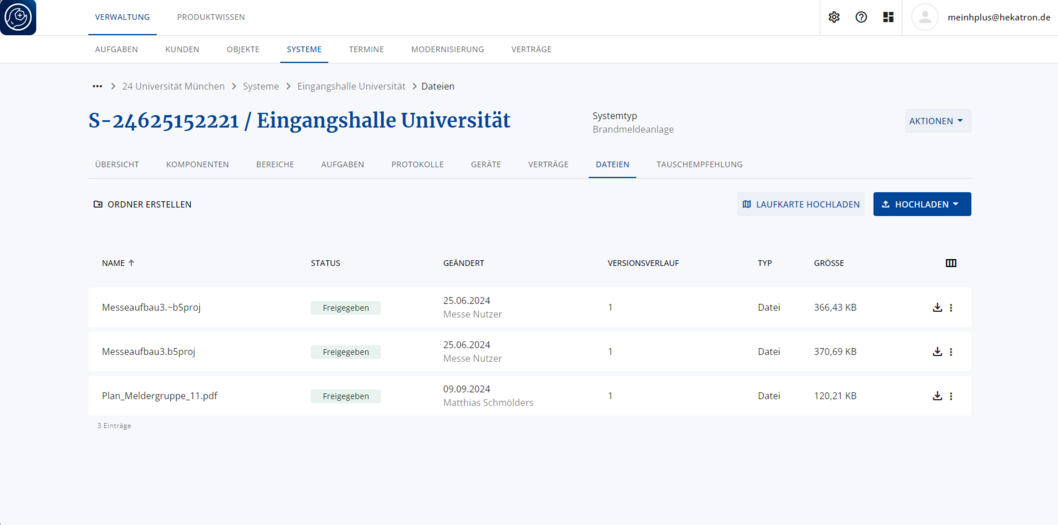Select the AUFGABEN system tab

click(x=343, y=165)
